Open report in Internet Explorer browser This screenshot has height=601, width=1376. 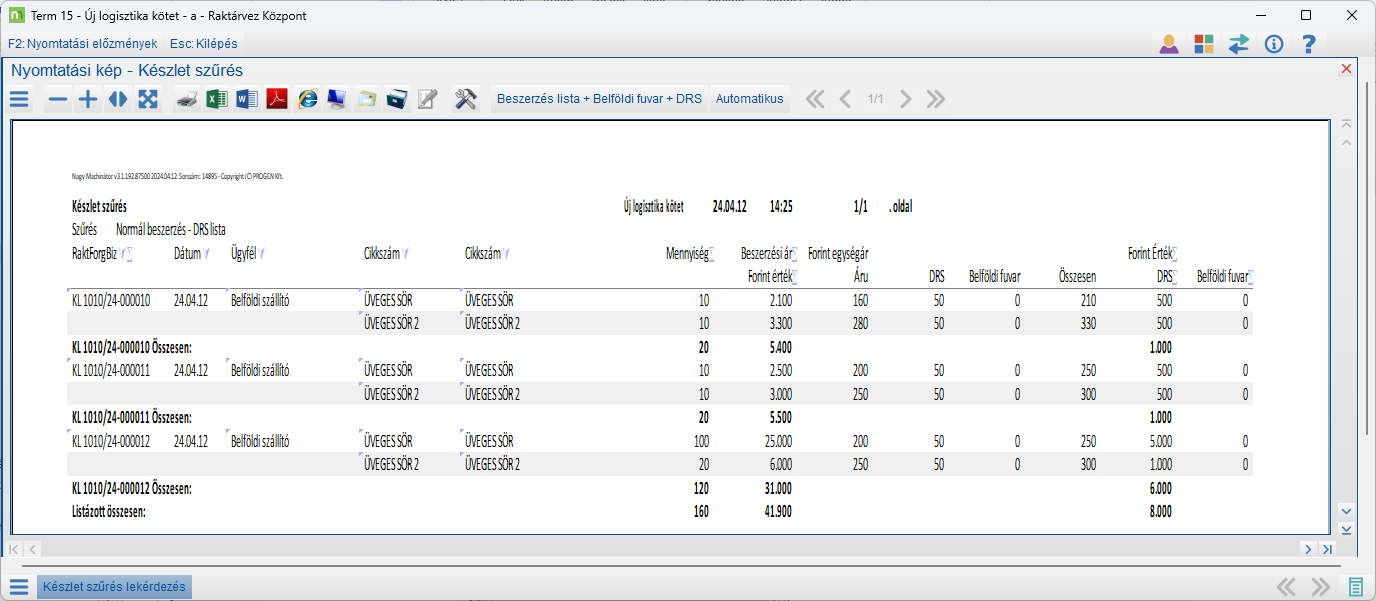(x=307, y=99)
